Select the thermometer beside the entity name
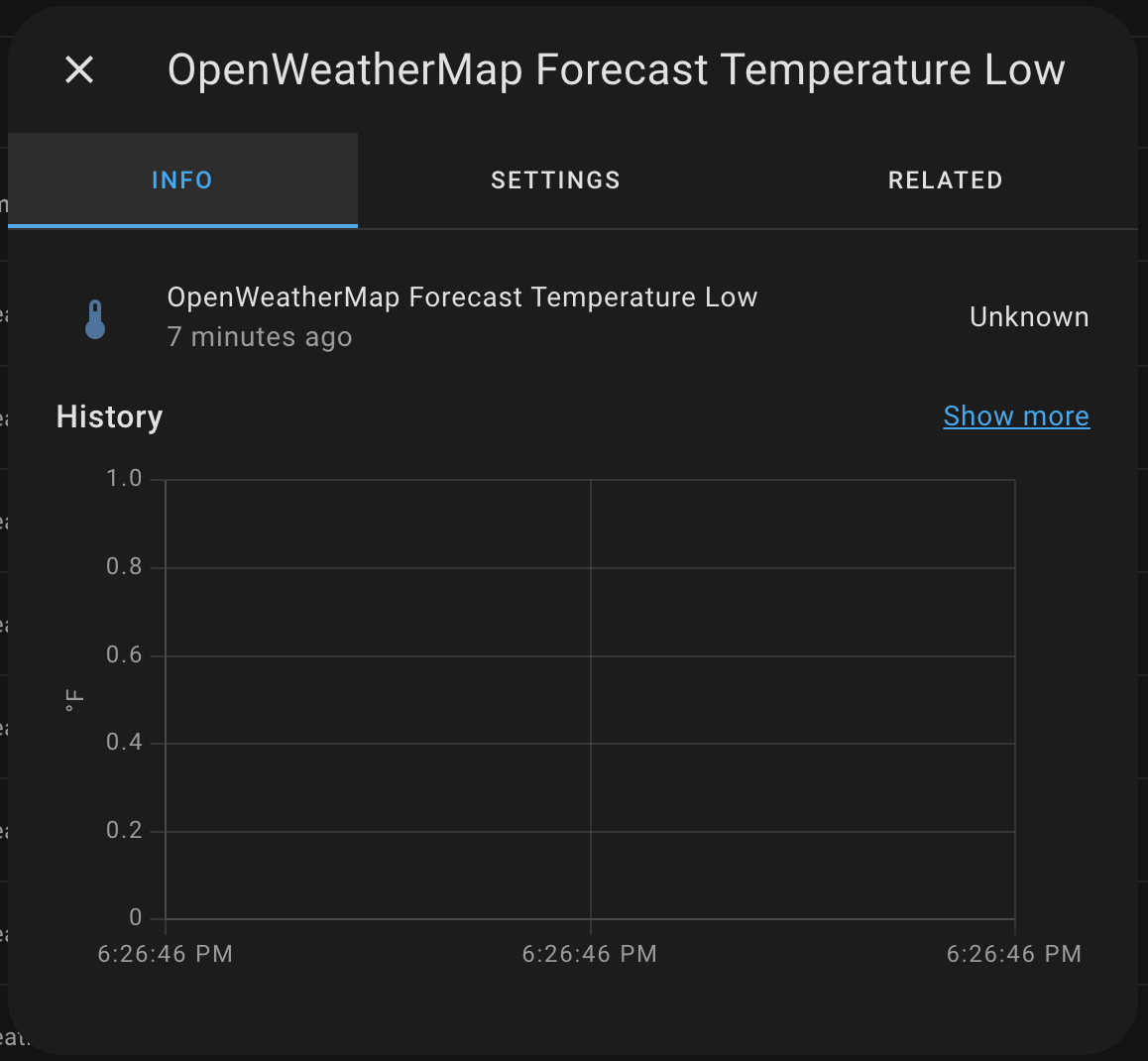The width and height of the screenshot is (1148, 1061). [x=94, y=317]
